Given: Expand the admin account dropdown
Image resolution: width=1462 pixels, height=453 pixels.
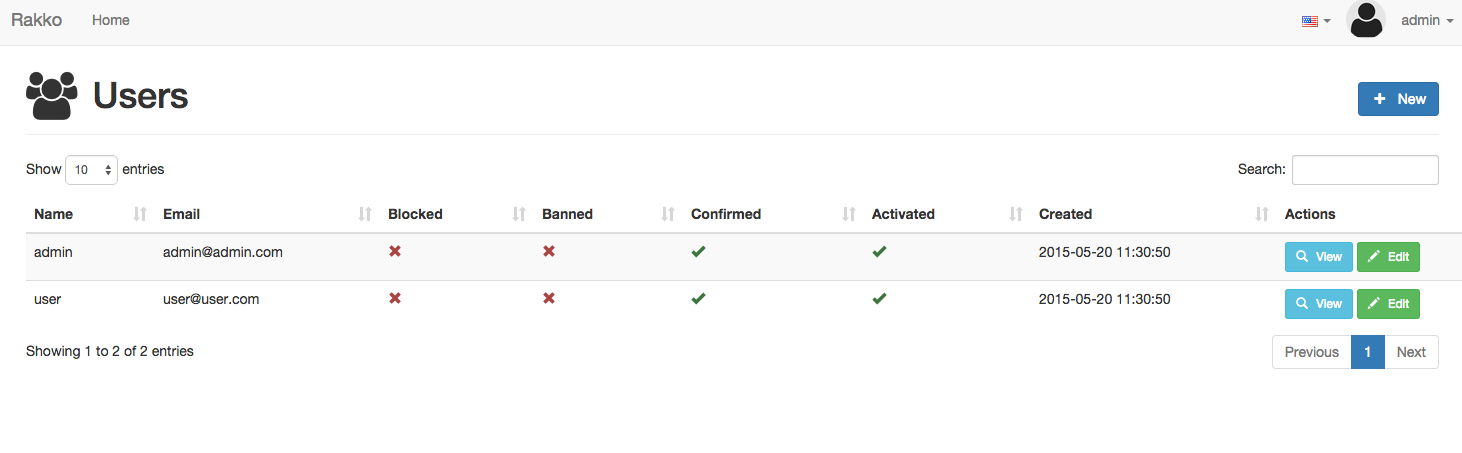Looking at the screenshot, I should click(1427, 20).
